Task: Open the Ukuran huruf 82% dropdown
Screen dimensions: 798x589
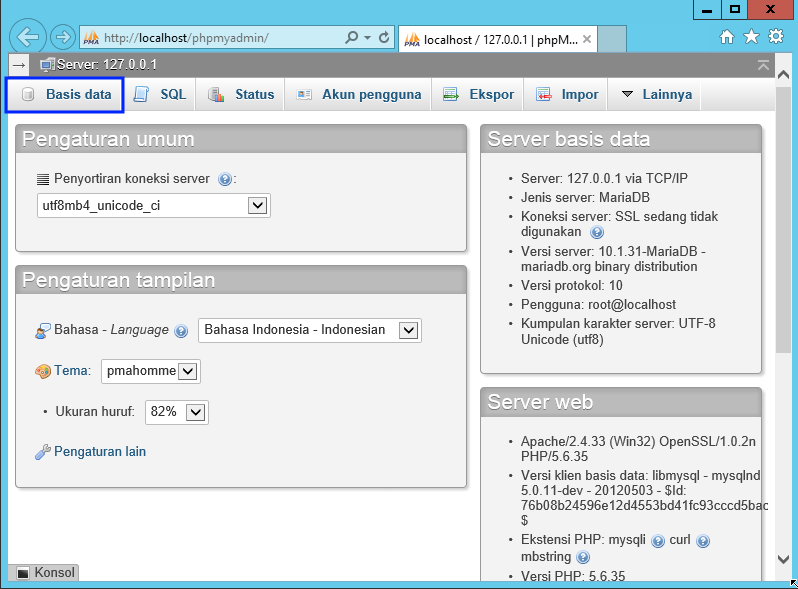Action: (177, 412)
